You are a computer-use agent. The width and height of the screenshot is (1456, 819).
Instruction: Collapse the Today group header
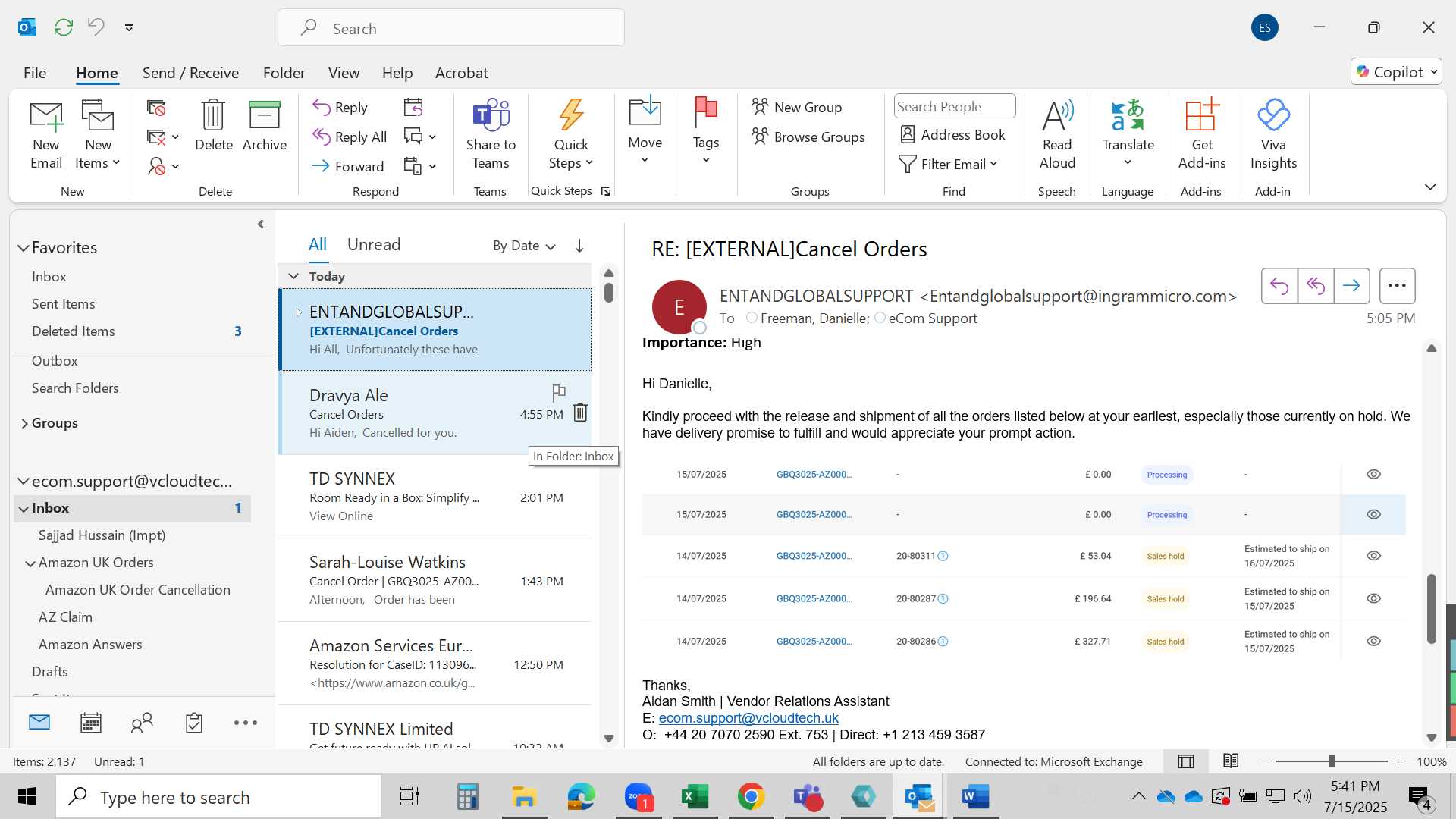pos(293,276)
